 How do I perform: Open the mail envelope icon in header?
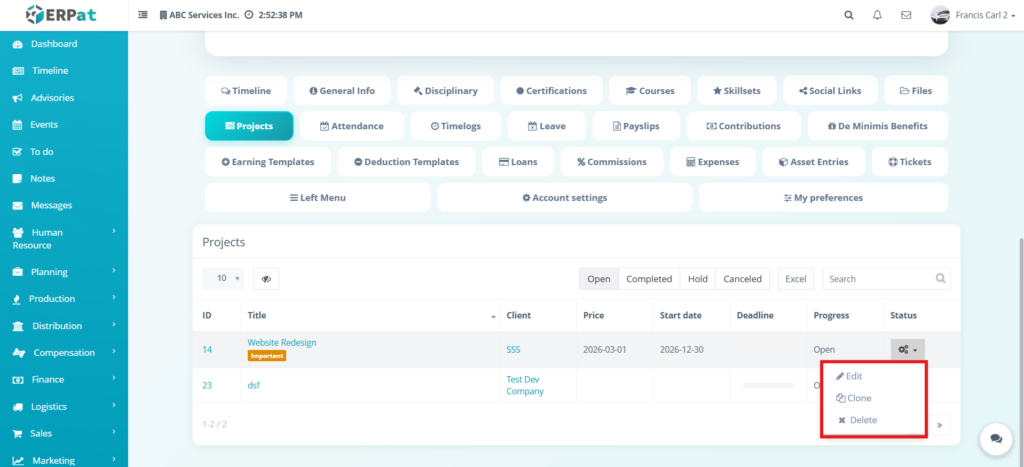click(x=906, y=15)
